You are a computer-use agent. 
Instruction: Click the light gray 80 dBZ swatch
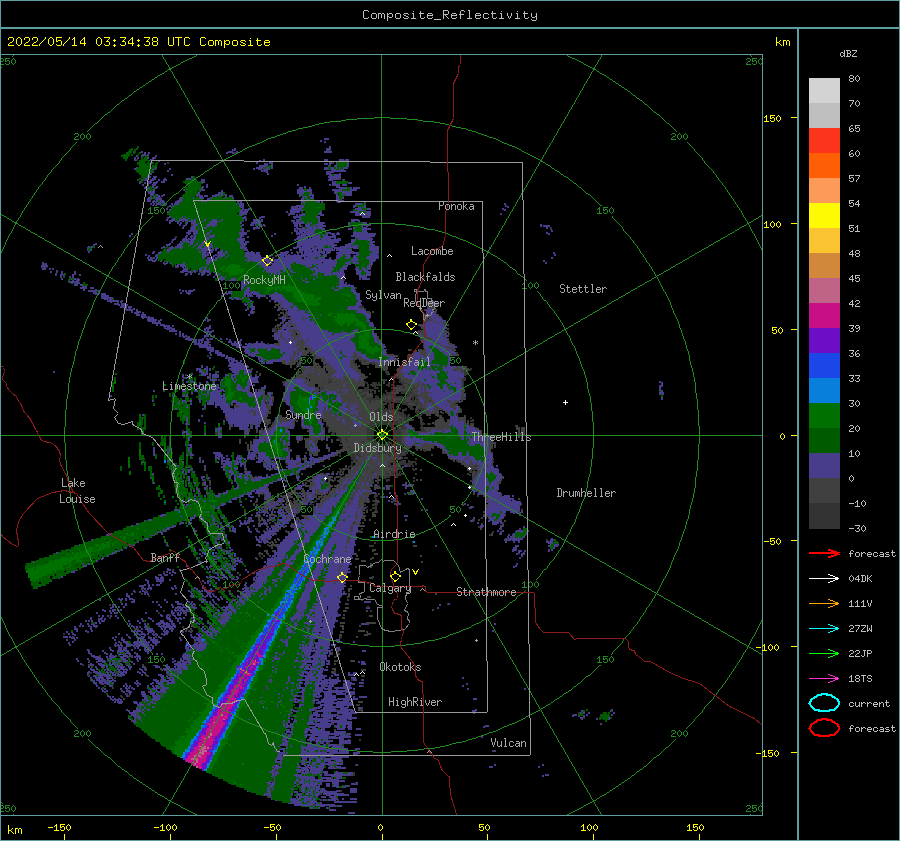(x=824, y=90)
